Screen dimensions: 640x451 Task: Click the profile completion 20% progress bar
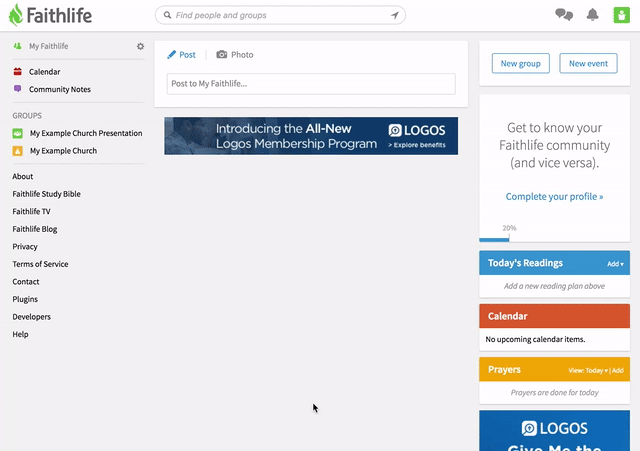(x=494, y=240)
